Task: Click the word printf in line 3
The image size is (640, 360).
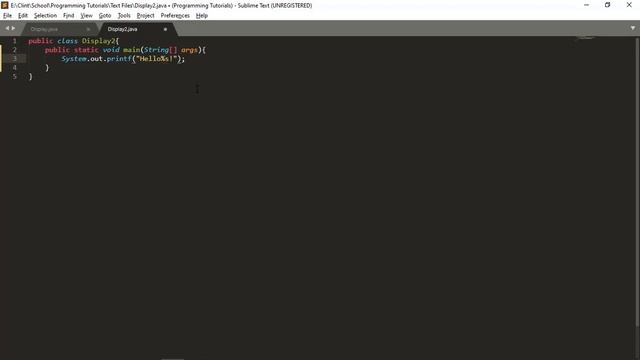Action: pyautogui.click(x=119, y=59)
